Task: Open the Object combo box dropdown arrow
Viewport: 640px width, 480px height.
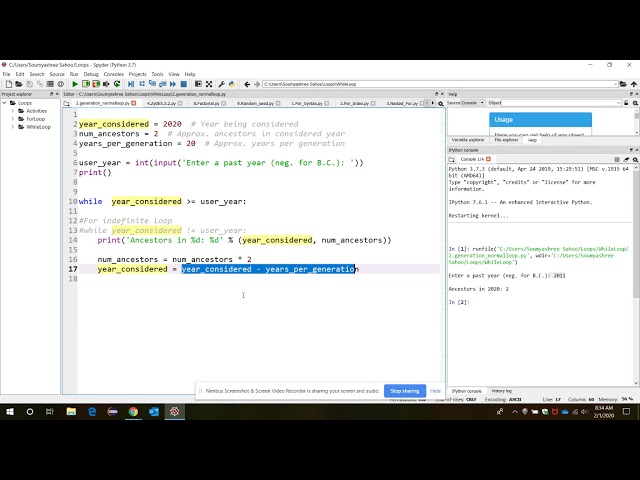Action: click(x=618, y=103)
